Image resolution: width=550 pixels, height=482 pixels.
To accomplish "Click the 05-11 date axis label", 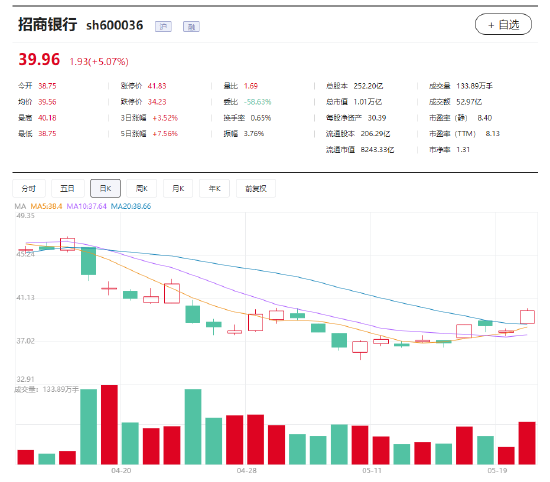I will click(372, 471).
